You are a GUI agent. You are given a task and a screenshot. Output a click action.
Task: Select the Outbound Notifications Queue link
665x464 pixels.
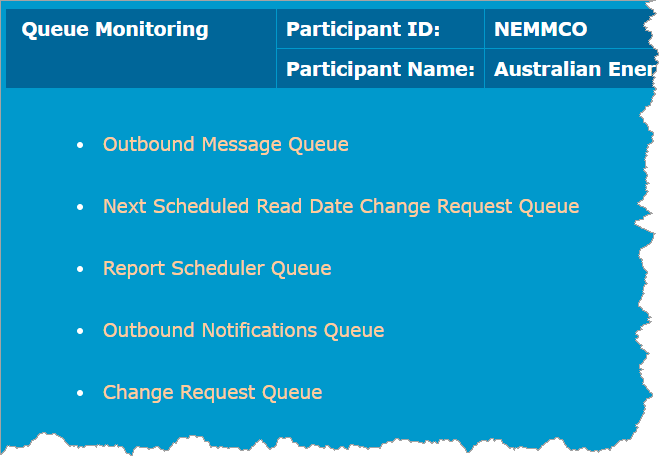tap(243, 331)
